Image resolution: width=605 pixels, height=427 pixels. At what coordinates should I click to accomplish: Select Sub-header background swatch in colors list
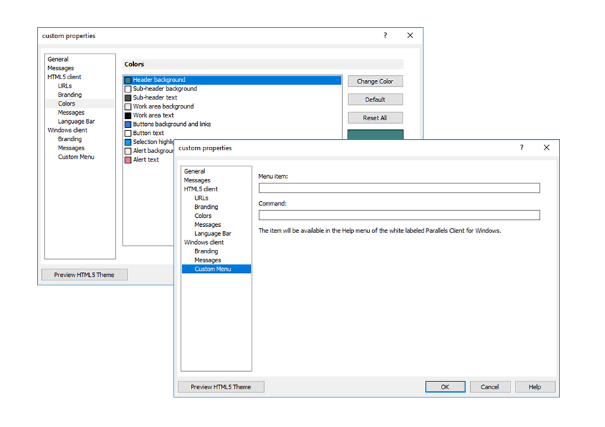pos(128,89)
